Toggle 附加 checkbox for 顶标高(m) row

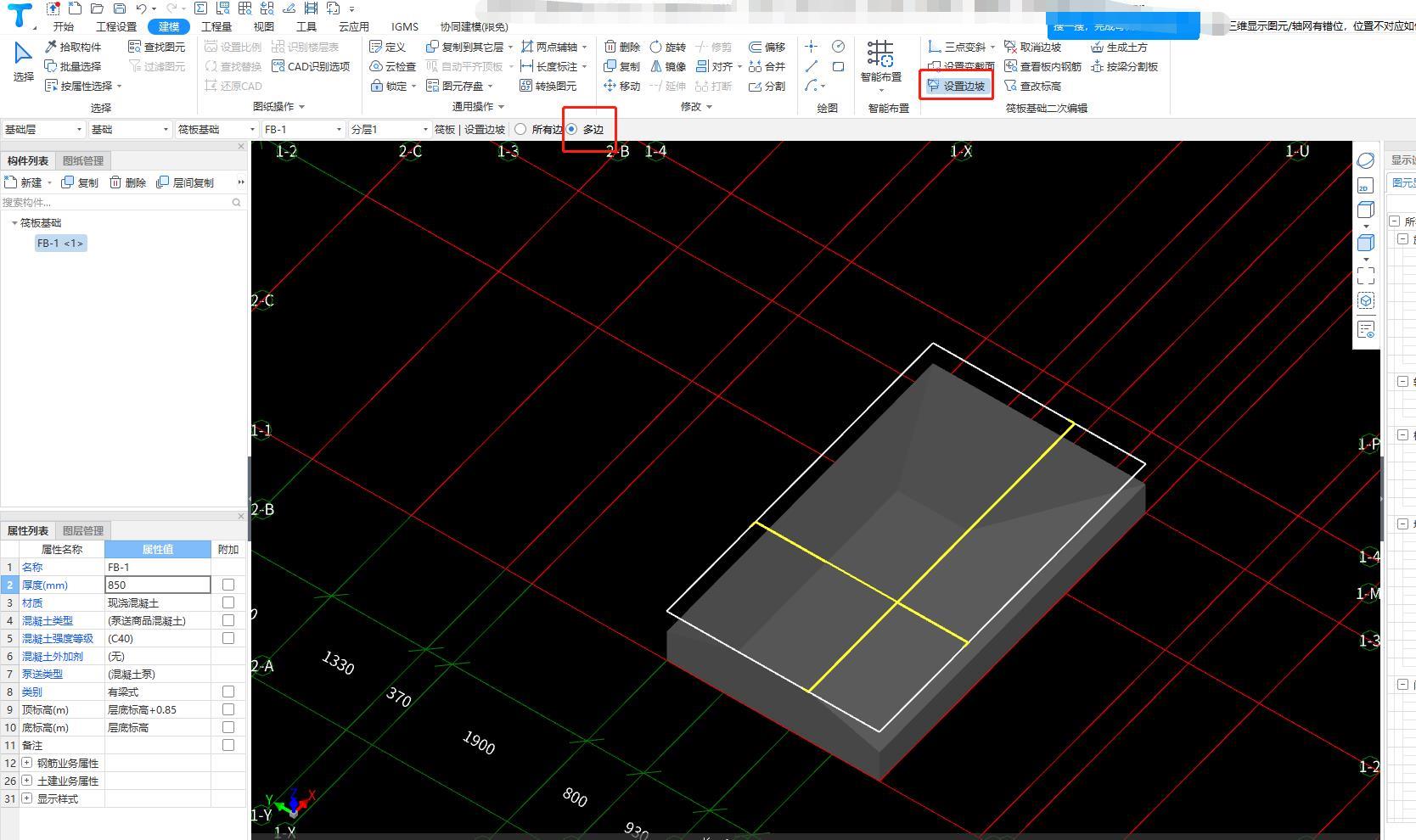[x=228, y=709]
